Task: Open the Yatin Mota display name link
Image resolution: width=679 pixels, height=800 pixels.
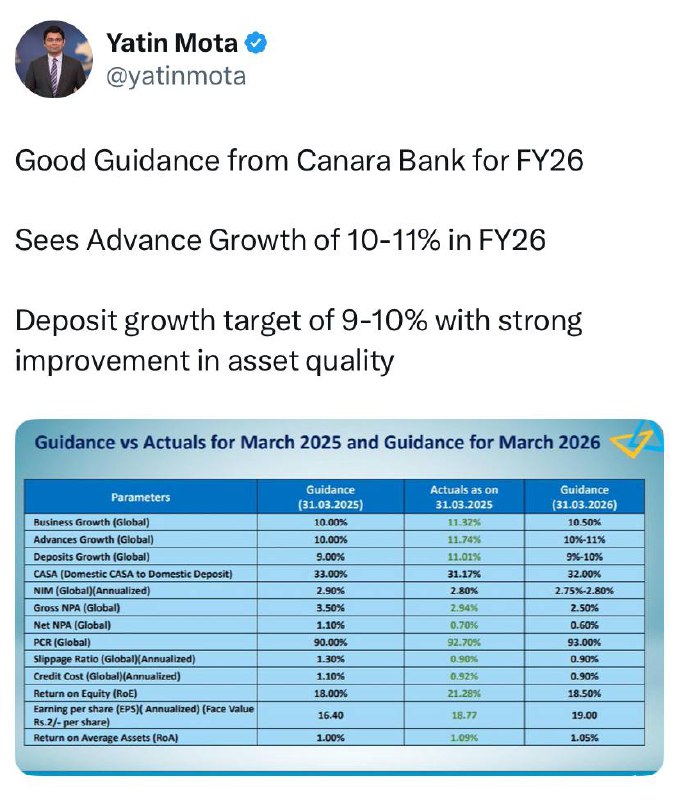Action: tap(172, 43)
